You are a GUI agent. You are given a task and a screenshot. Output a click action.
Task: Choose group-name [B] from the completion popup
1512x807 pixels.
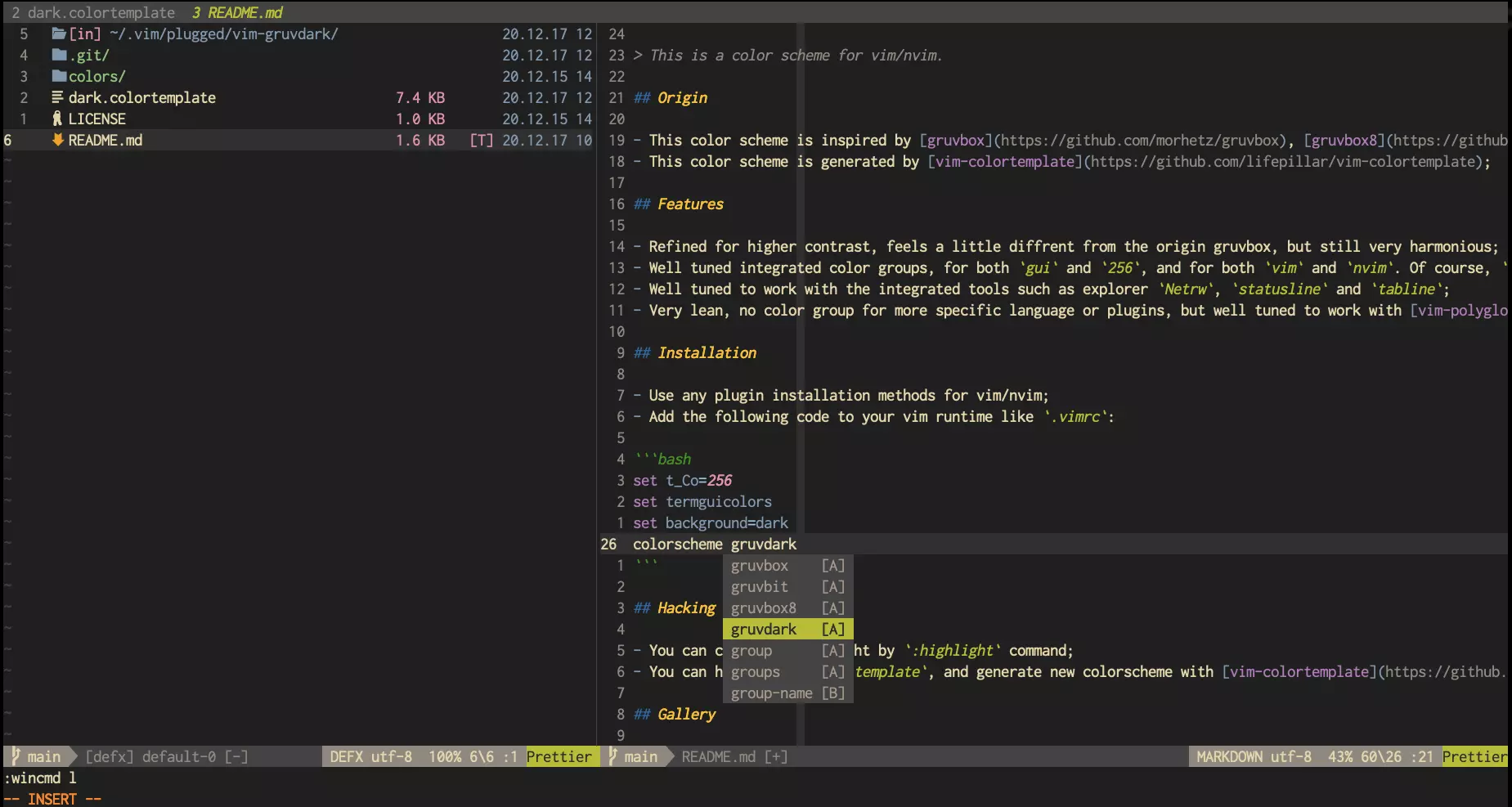click(x=787, y=693)
